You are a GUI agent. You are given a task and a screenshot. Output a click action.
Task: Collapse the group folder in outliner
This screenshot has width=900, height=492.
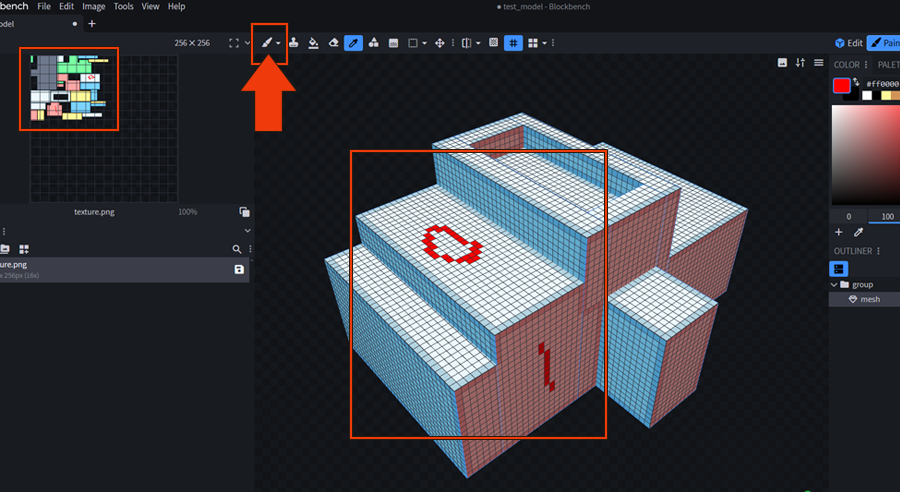(x=834, y=285)
